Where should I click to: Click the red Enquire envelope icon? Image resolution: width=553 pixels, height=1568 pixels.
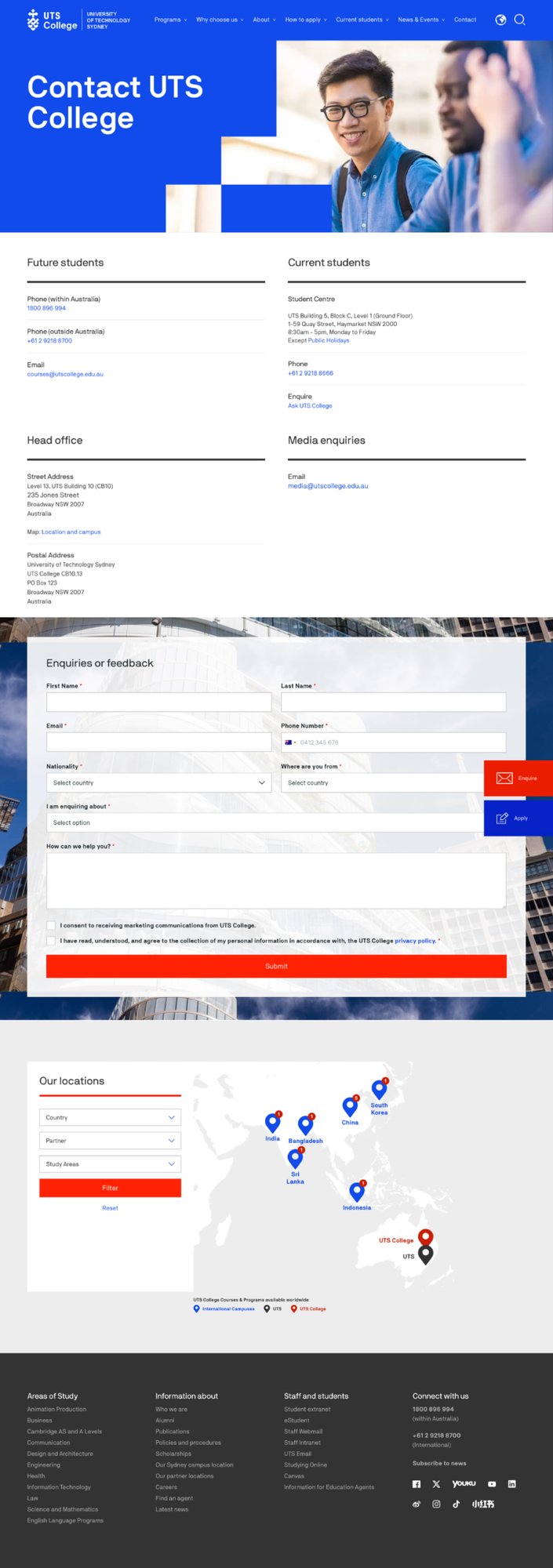504,778
